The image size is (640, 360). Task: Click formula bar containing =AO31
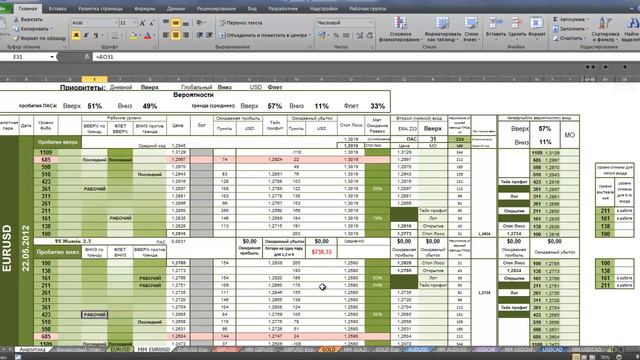tap(365, 57)
